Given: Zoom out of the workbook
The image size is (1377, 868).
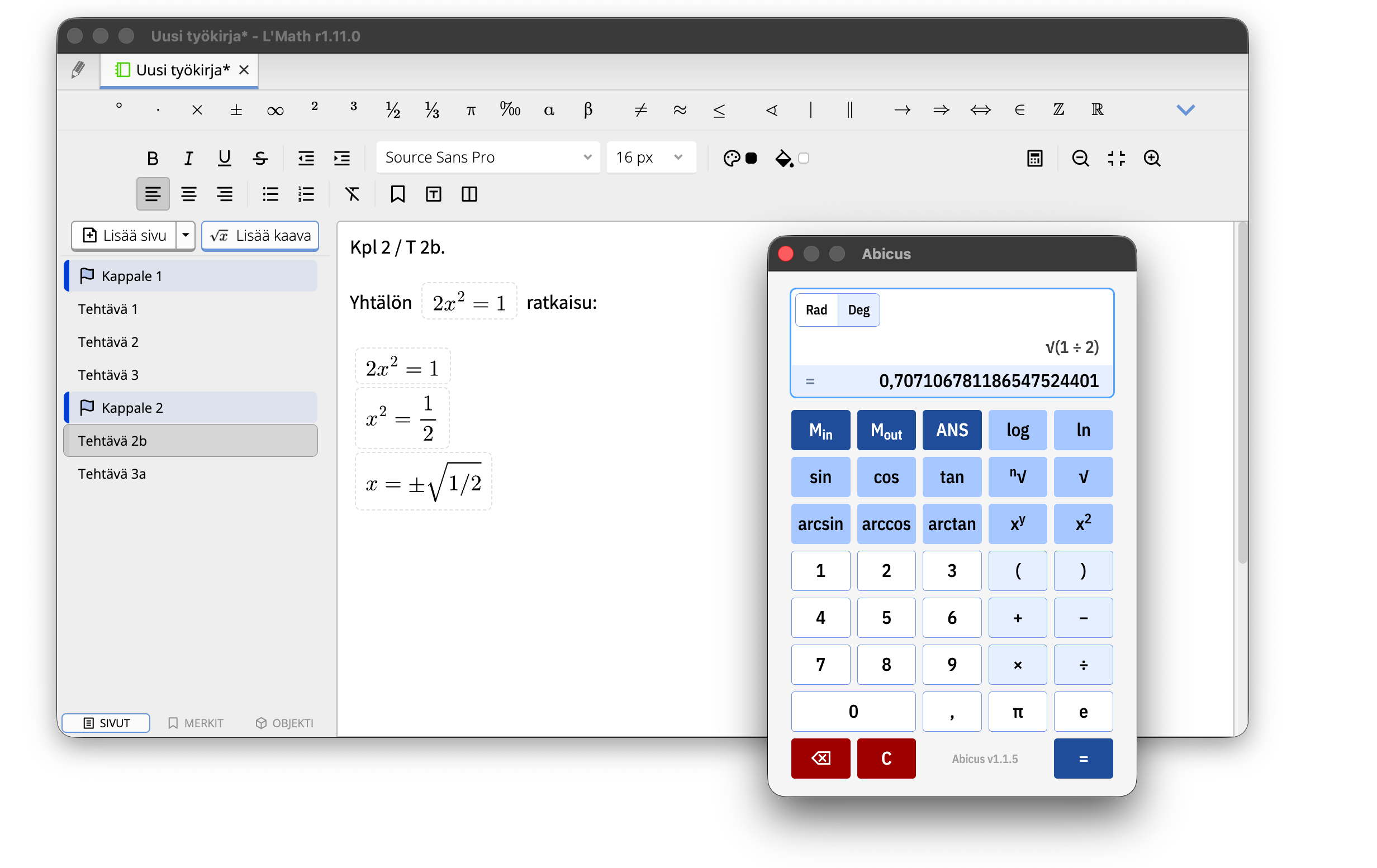Looking at the screenshot, I should [1080, 158].
